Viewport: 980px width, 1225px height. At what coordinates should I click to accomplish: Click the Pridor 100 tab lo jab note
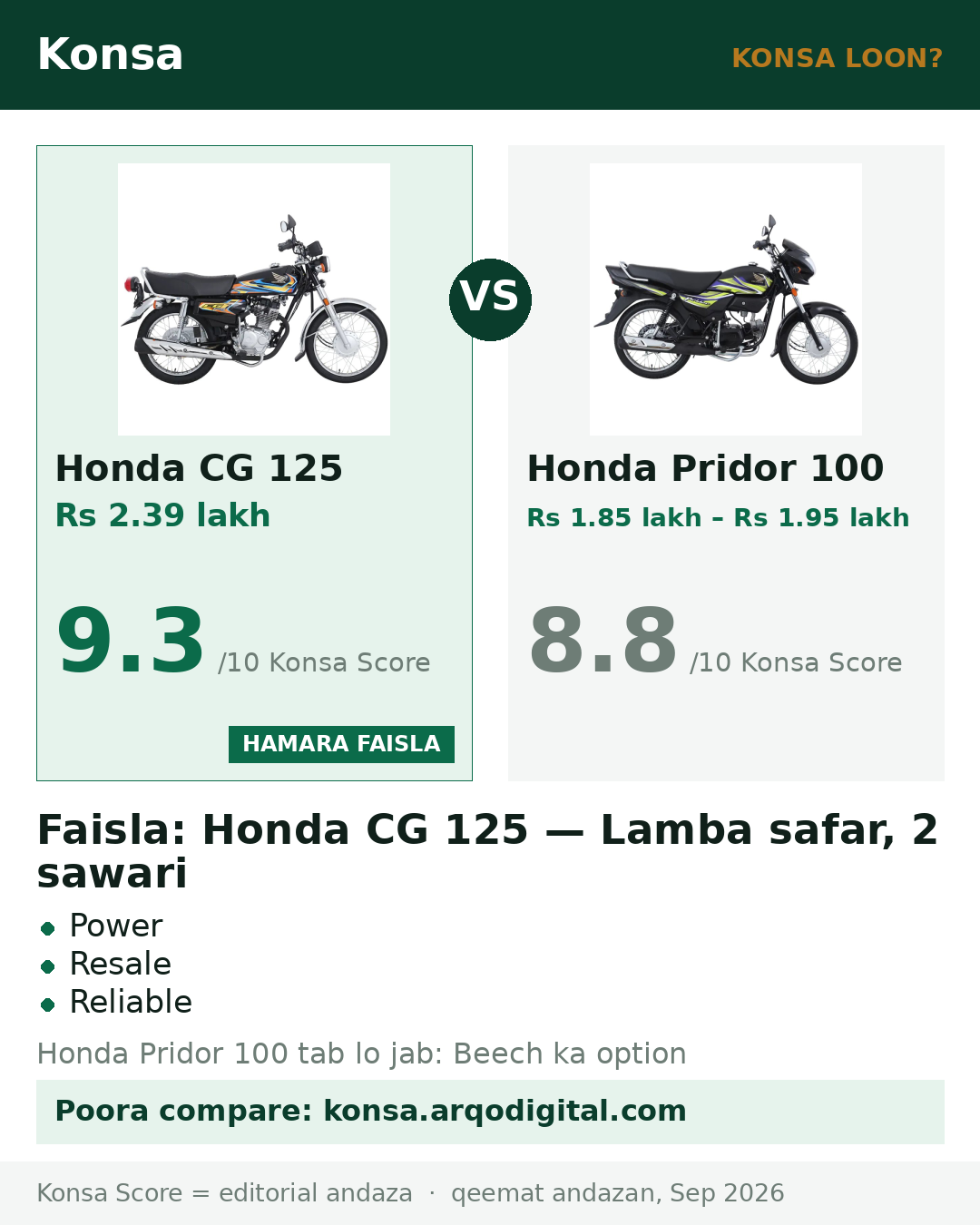(361, 1053)
